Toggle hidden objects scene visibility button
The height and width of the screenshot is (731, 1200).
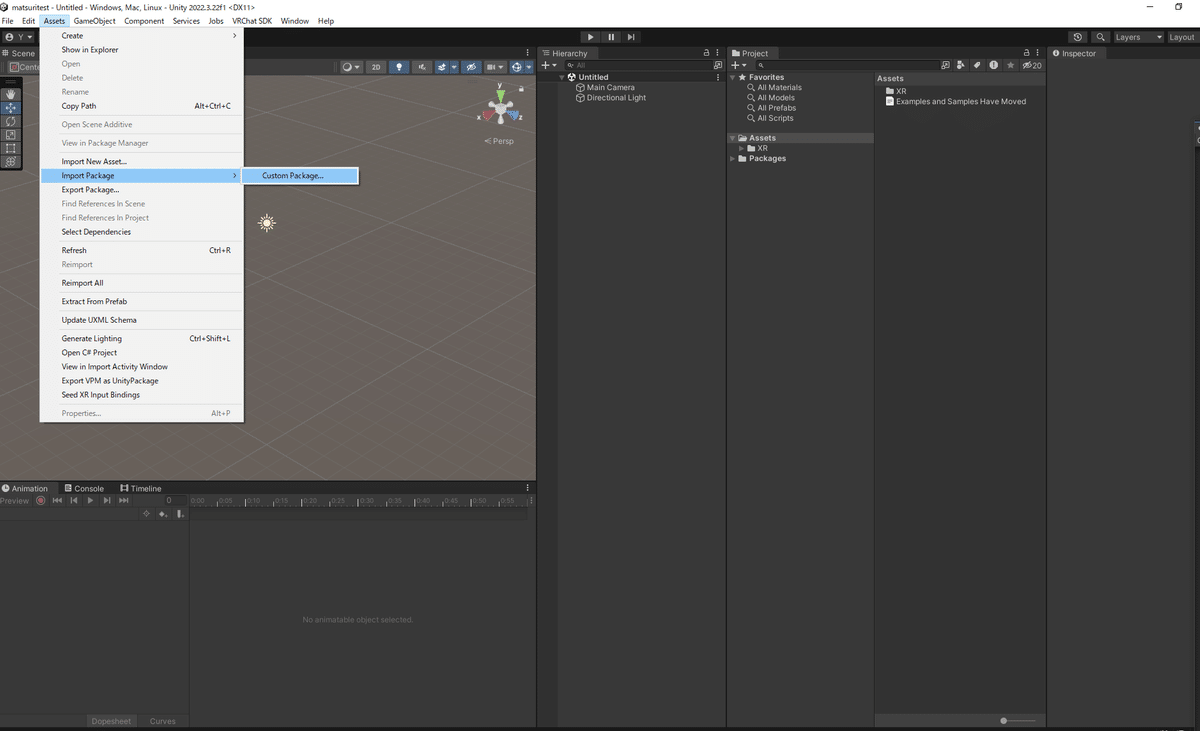[470, 67]
